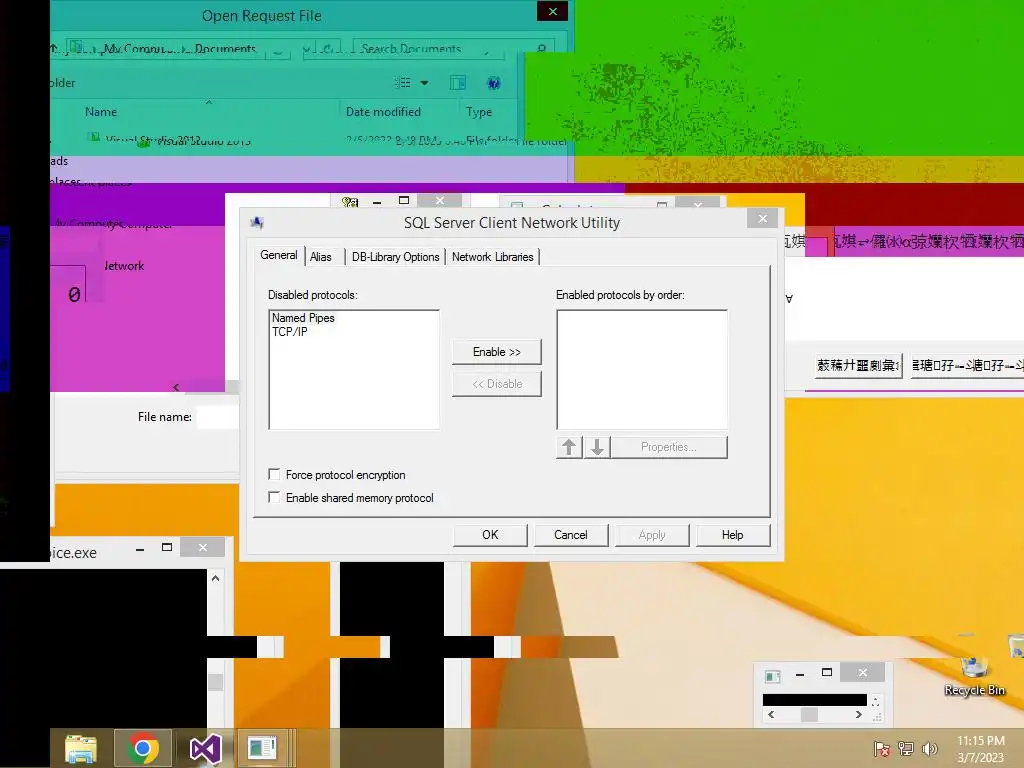Click the Enabled protocols by order listbox

642,370
